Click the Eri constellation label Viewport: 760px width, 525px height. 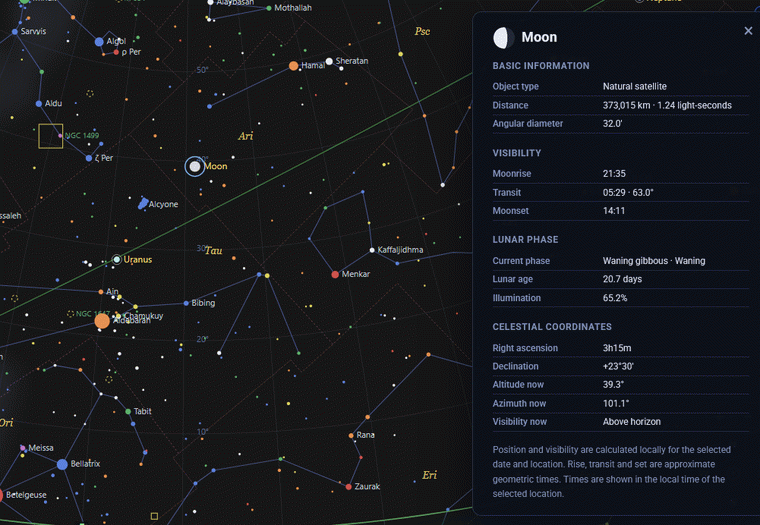[x=429, y=475]
